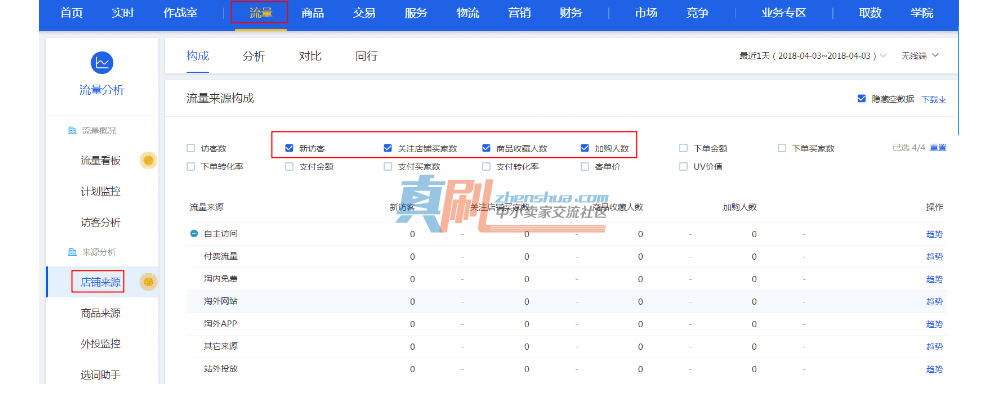Open 业务专区 in top navigation
This screenshot has width=1007, height=408.
(x=784, y=13)
